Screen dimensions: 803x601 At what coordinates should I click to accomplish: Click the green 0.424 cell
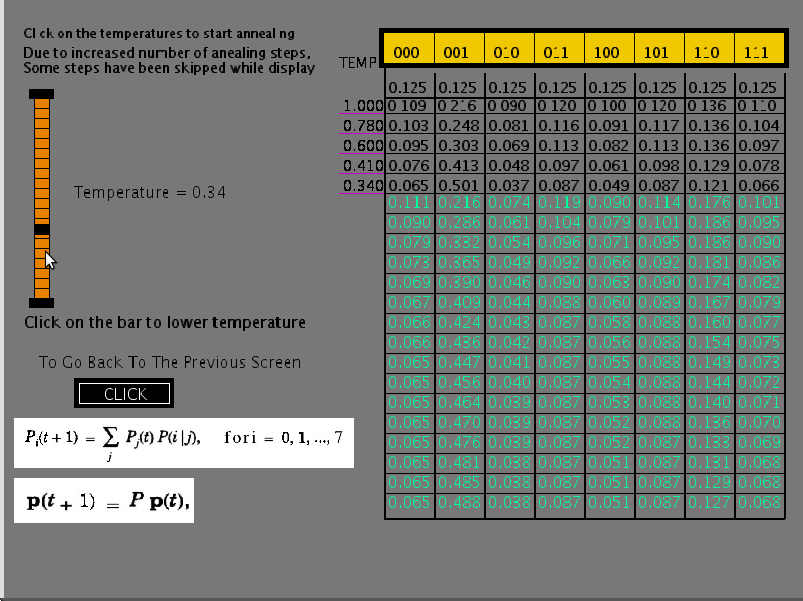coord(459,322)
